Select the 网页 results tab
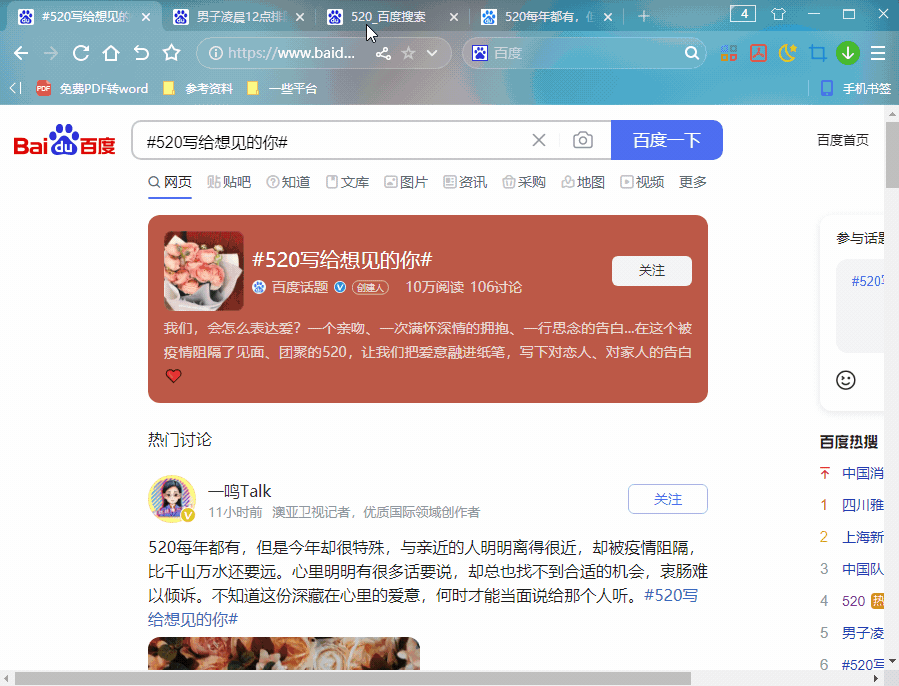This screenshot has width=899, height=686. pyautogui.click(x=170, y=182)
